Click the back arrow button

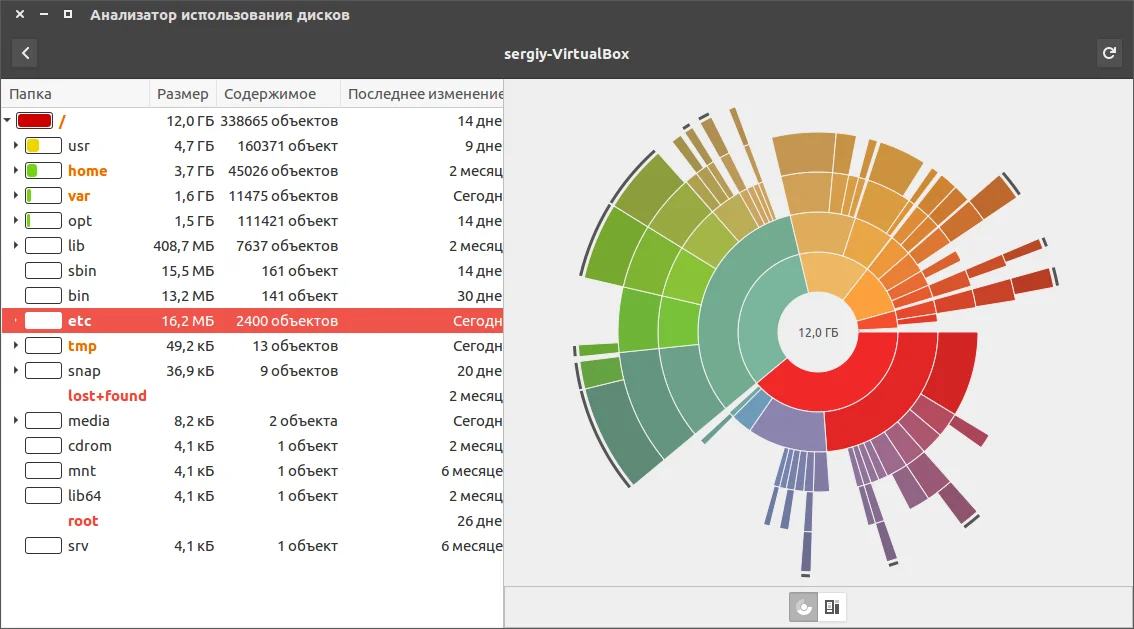tap(25, 53)
